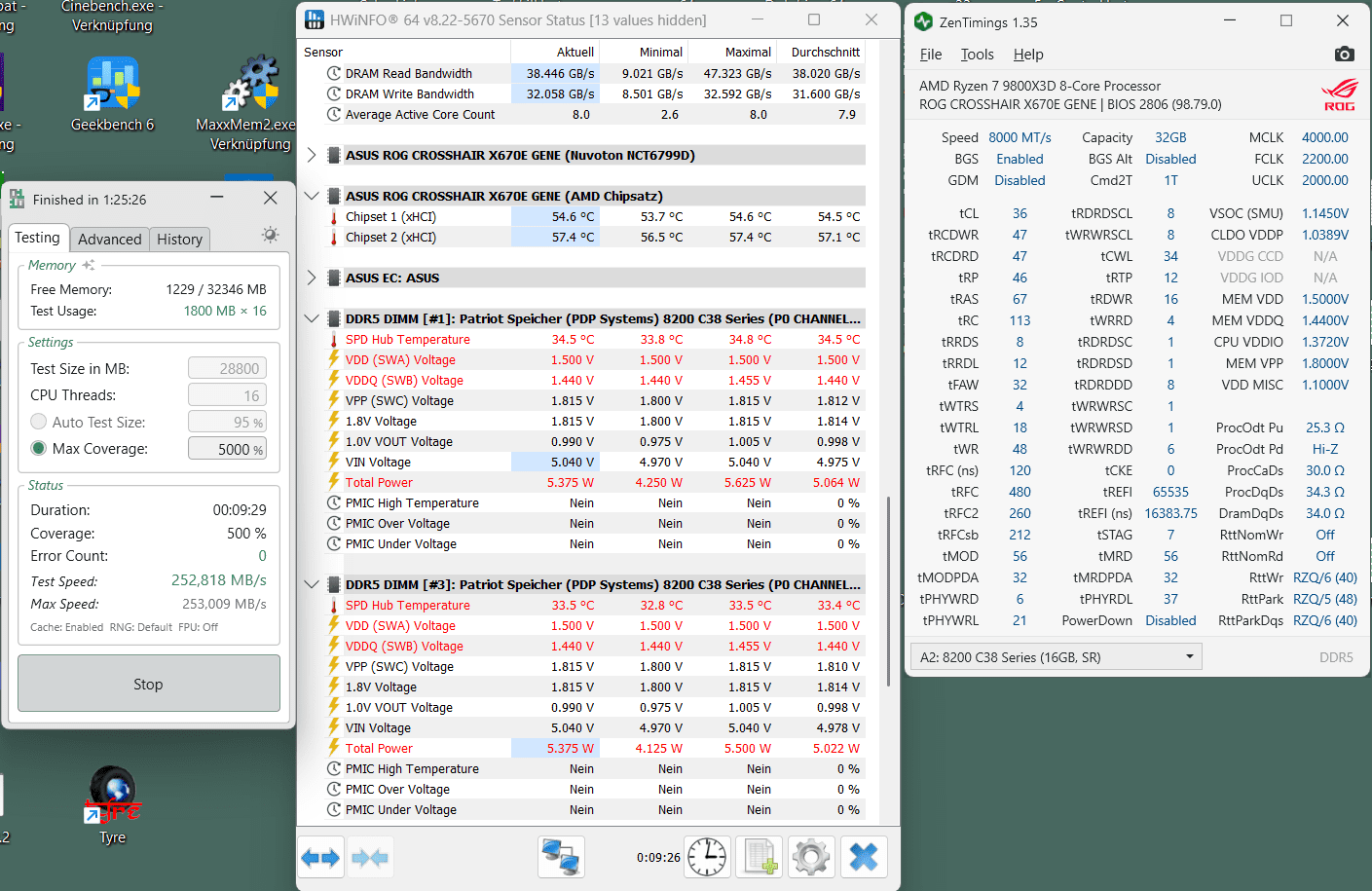Click the 8000 MT/s speed value
Viewport: 1372px width, 891px height.
(1020, 137)
